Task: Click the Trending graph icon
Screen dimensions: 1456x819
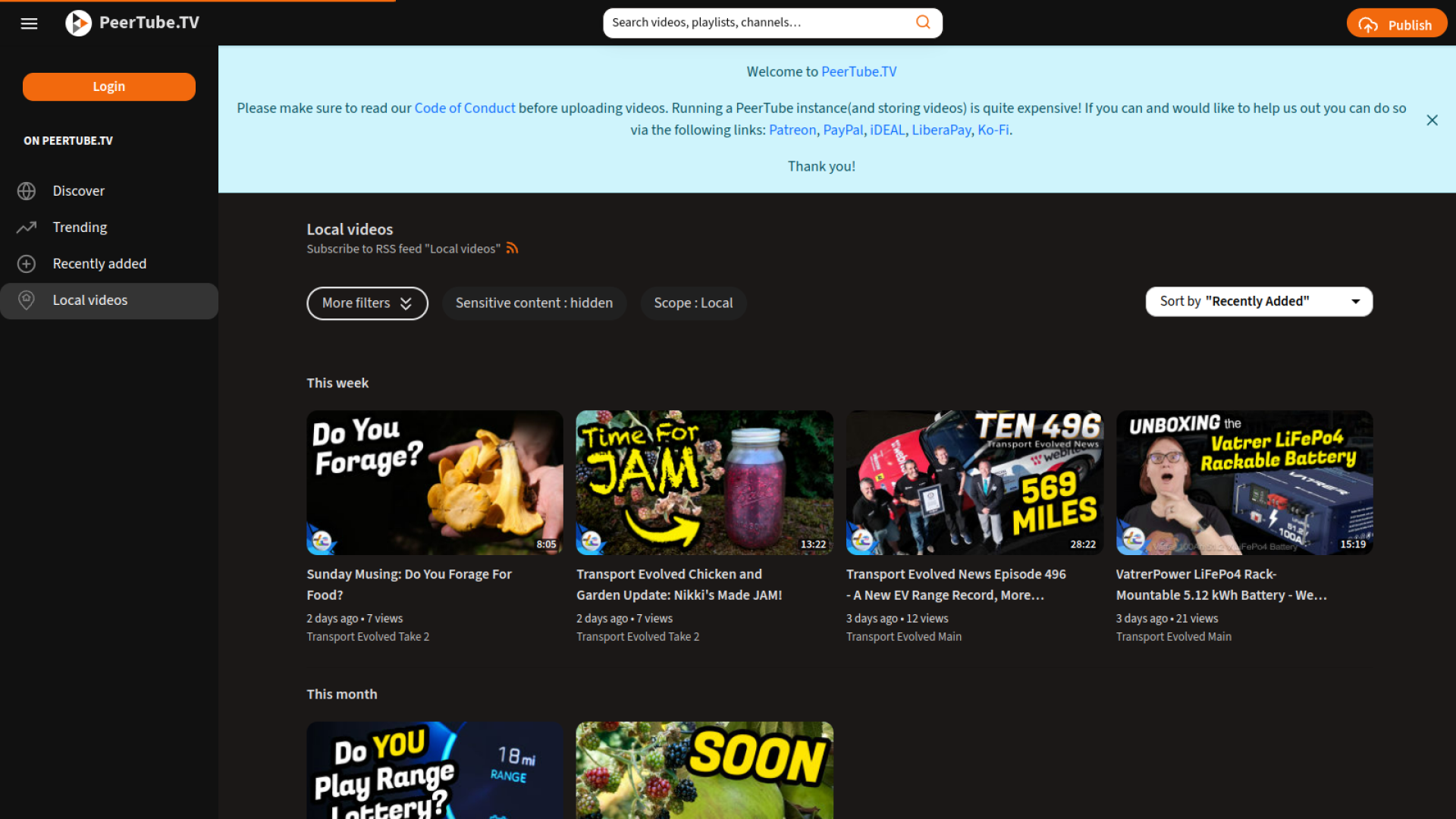Action: coord(27,227)
